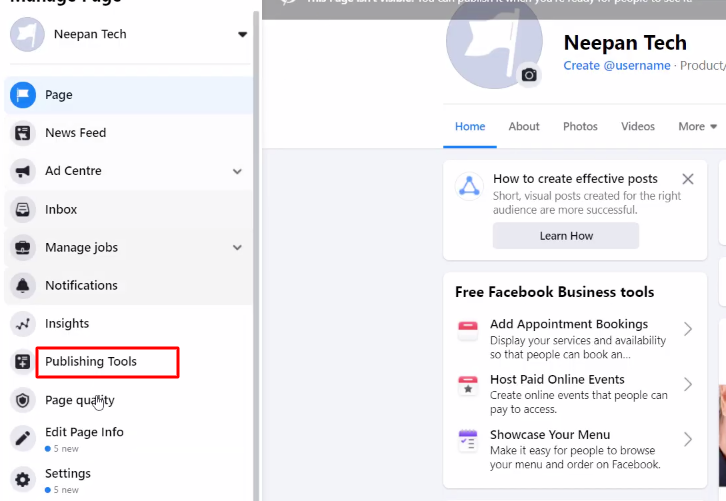
Task: Click the Neepan Tech avatar in sidebar
Action: [27, 34]
